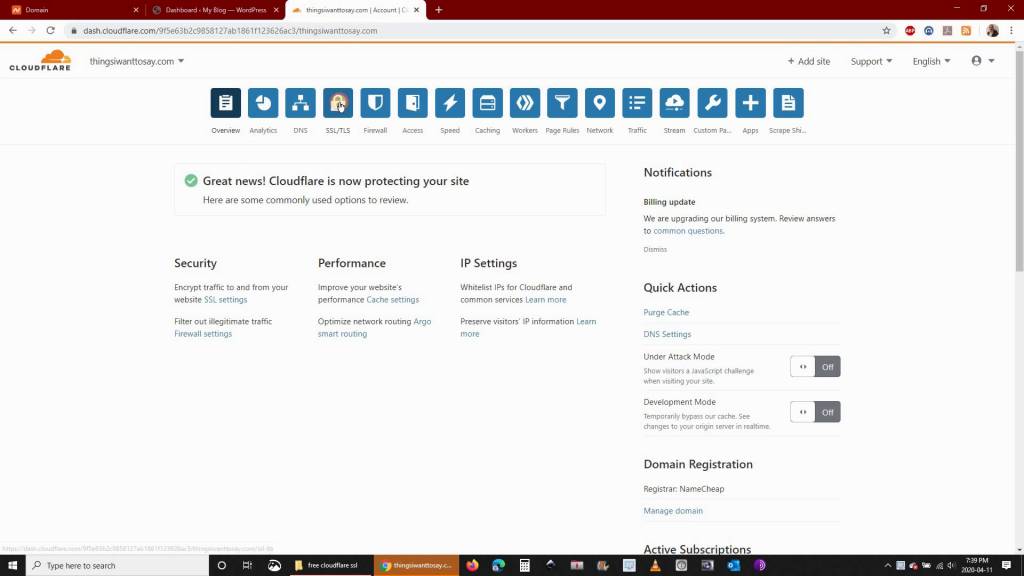Image resolution: width=1024 pixels, height=576 pixels.
Task: Toggle Development Mode switch
Action: pyautogui.click(x=815, y=412)
